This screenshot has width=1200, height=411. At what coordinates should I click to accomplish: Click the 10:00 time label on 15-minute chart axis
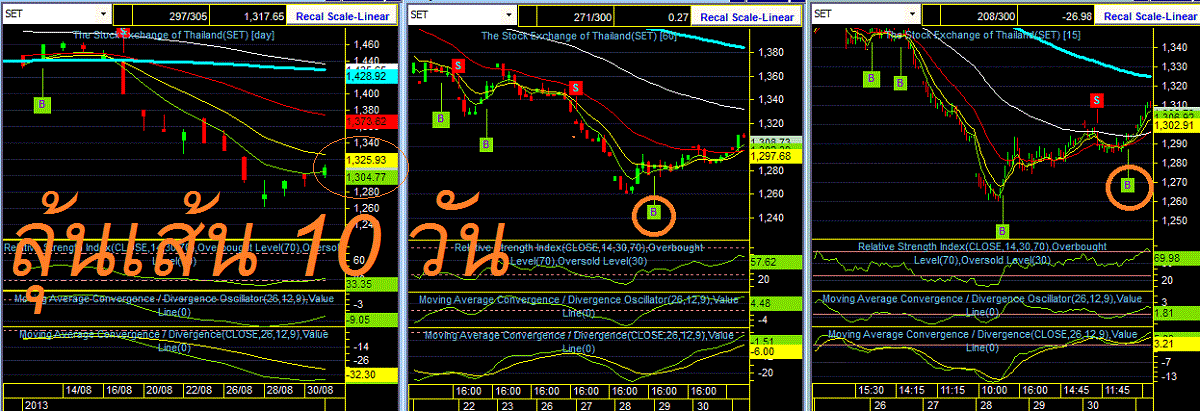[x=994, y=390]
